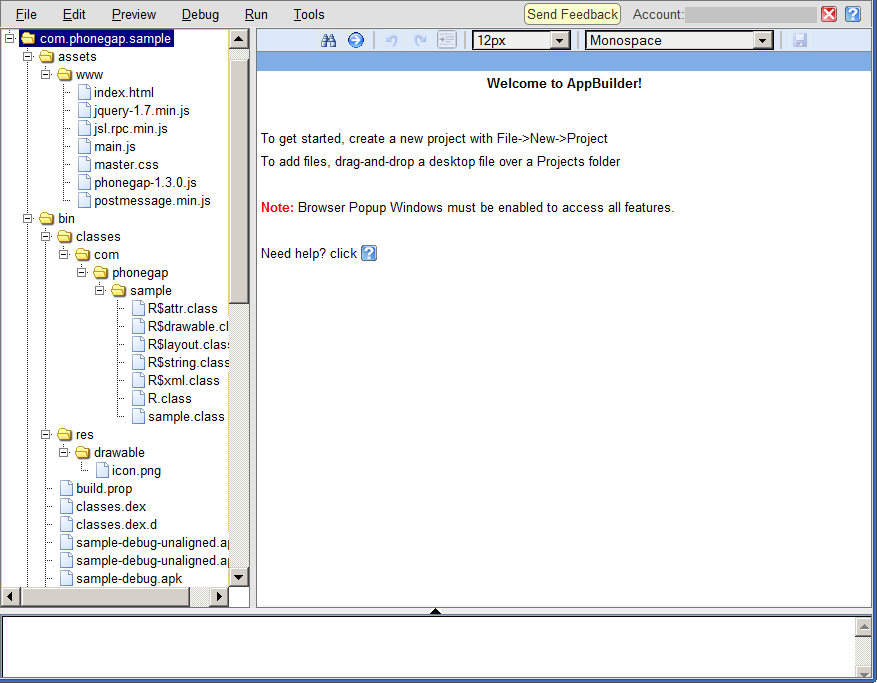
Task: Click the tree's vertical scrollbar up arrow
Action: [x=239, y=39]
